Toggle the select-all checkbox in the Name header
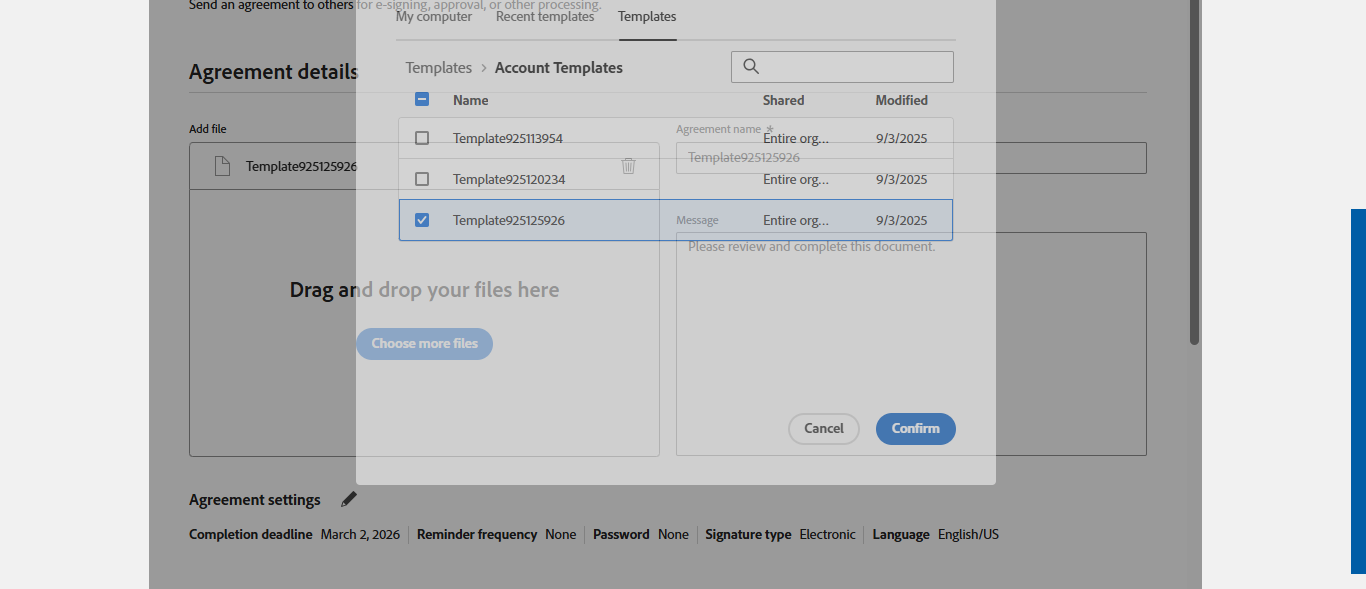This screenshot has width=1366, height=589. tap(422, 100)
